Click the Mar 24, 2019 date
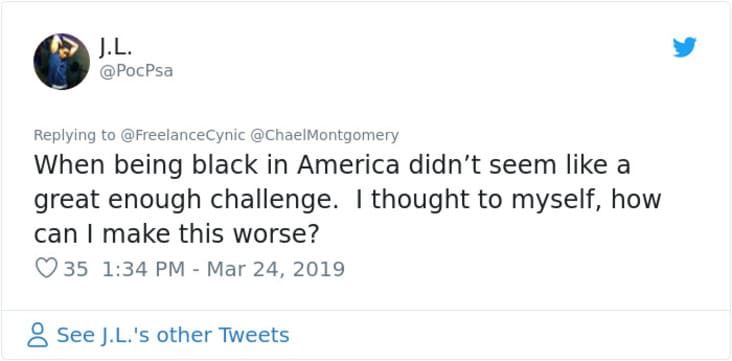 (275, 269)
